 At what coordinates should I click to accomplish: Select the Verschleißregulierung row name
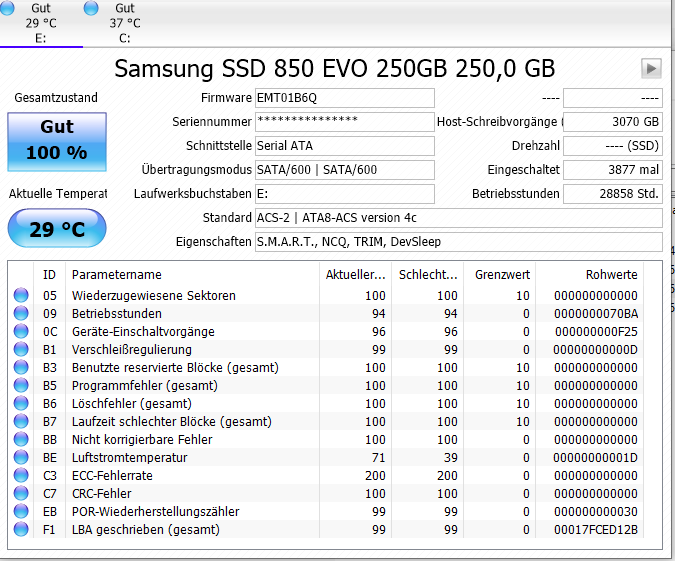(x=132, y=350)
